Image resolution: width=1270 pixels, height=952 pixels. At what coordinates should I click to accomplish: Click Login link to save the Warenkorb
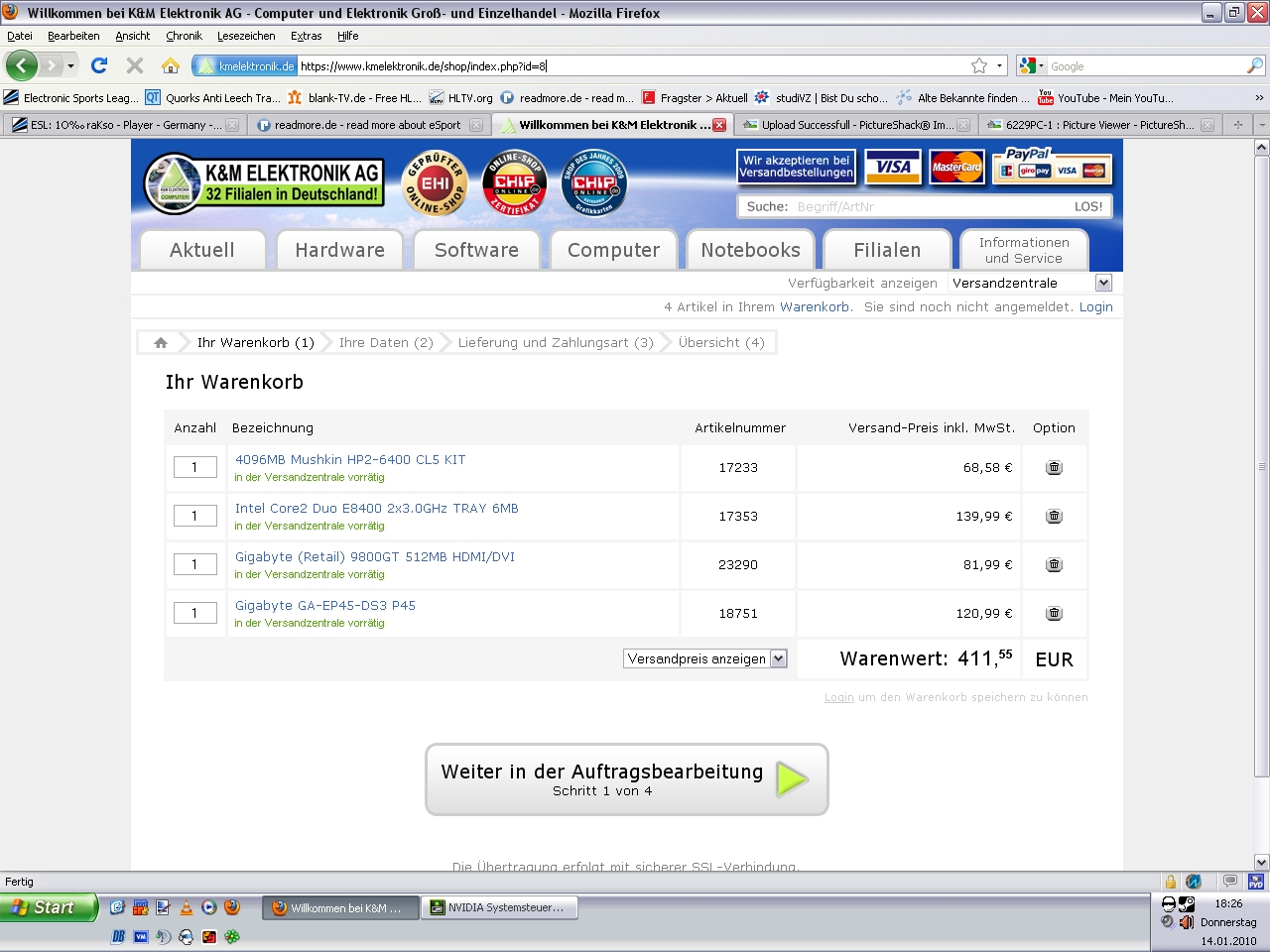point(839,697)
